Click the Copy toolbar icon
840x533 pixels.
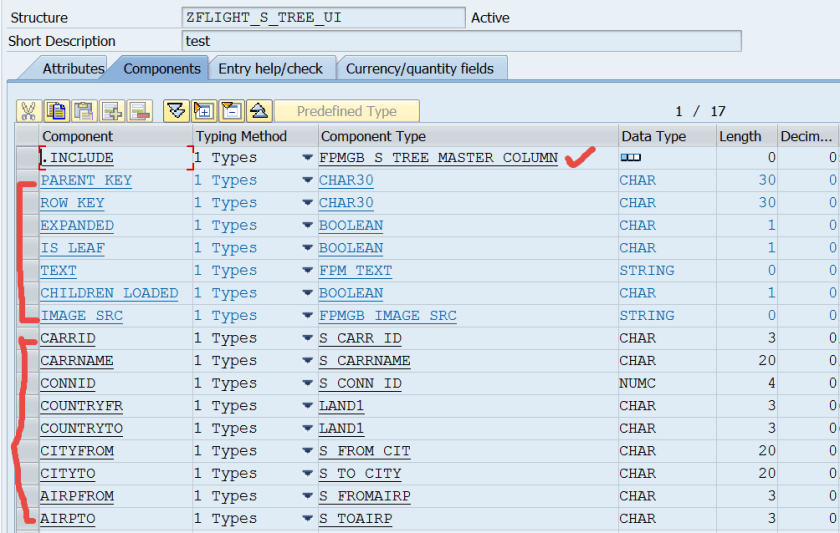[x=57, y=111]
